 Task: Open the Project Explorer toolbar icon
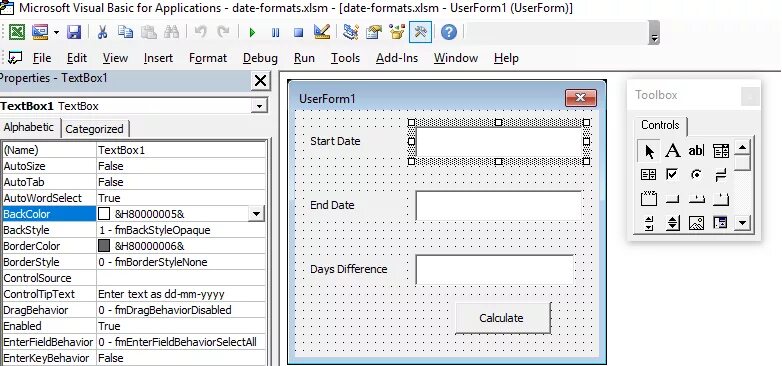click(351, 32)
